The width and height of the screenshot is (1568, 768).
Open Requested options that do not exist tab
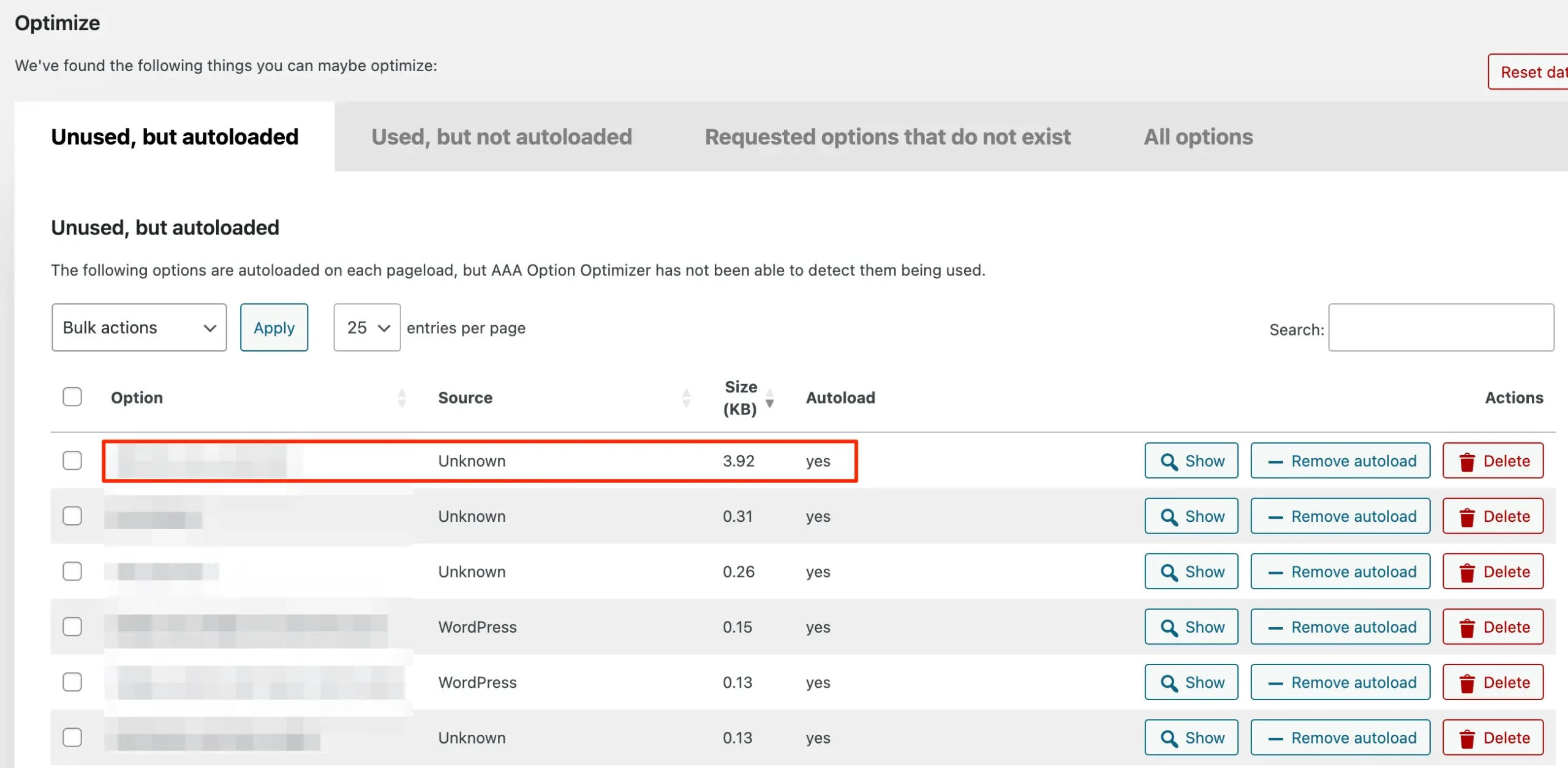coord(888,137)
